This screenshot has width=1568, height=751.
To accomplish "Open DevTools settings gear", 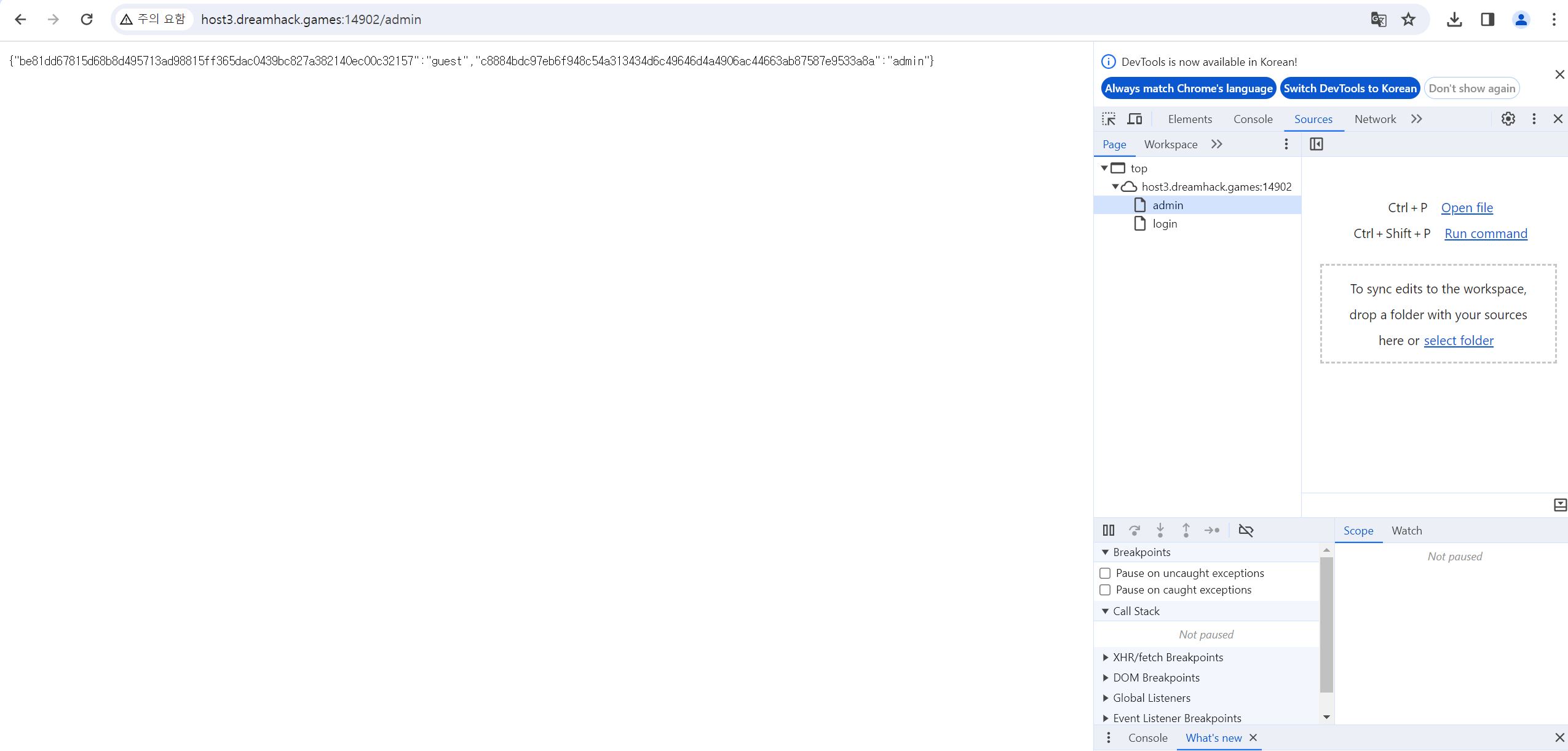I will pyautogui.click(x=1508, y=119).
